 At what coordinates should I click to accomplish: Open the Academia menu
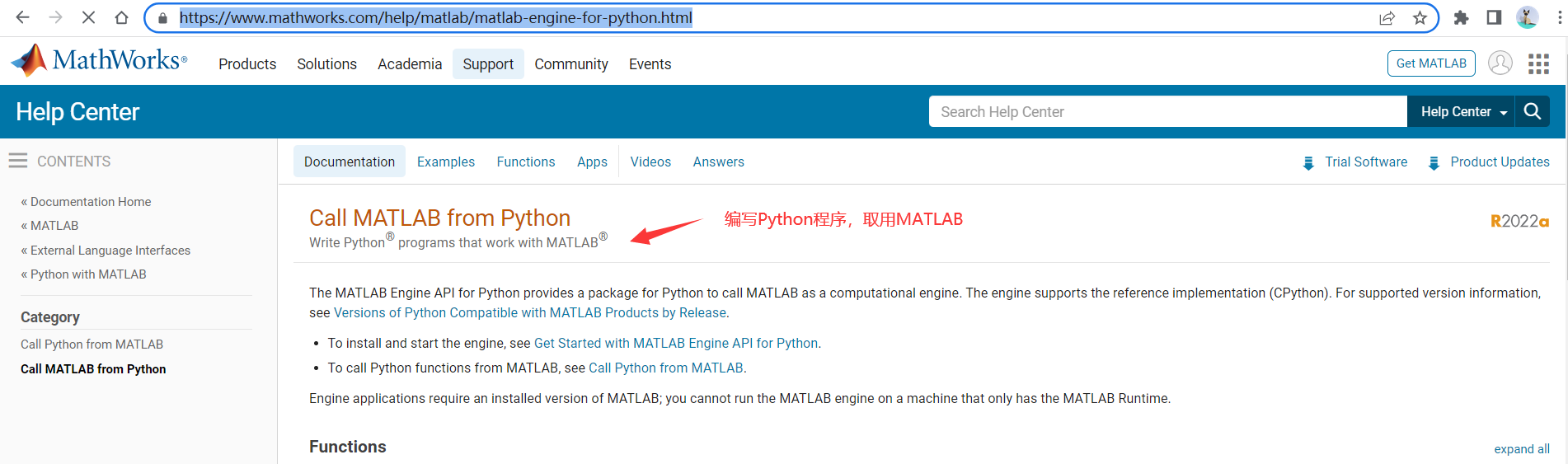pos(410,64)
